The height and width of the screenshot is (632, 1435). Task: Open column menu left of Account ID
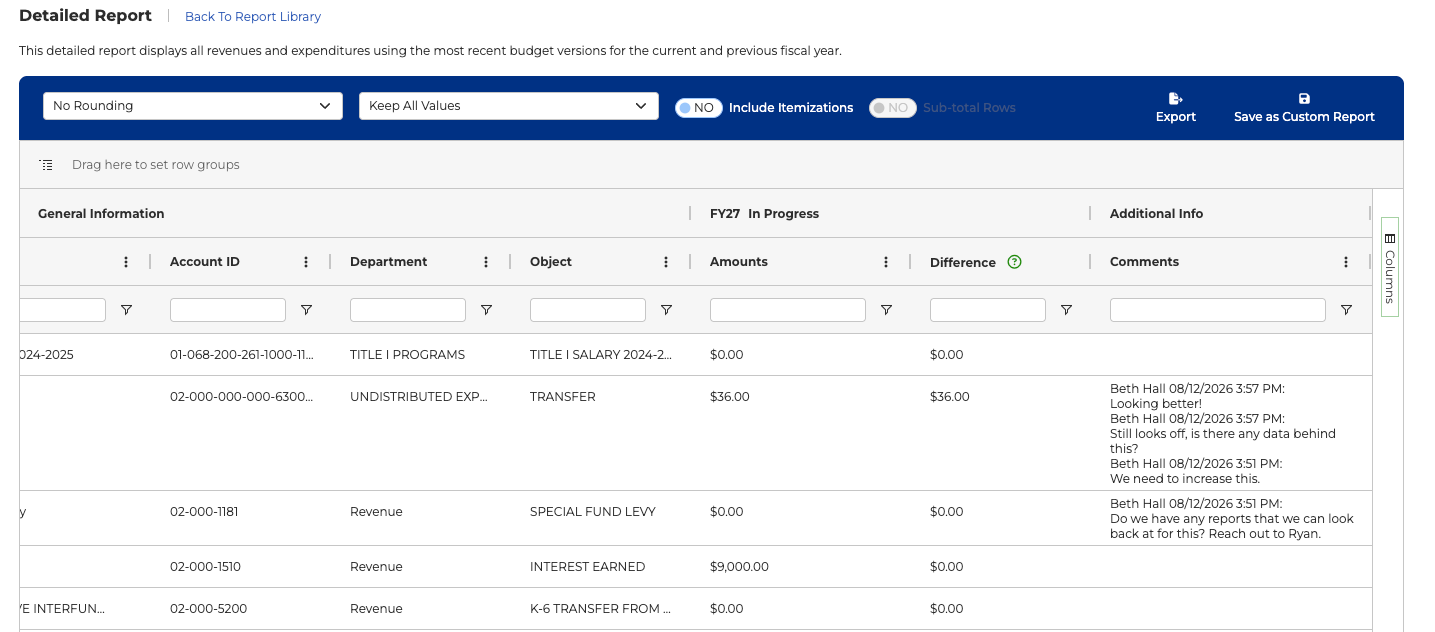126,262
